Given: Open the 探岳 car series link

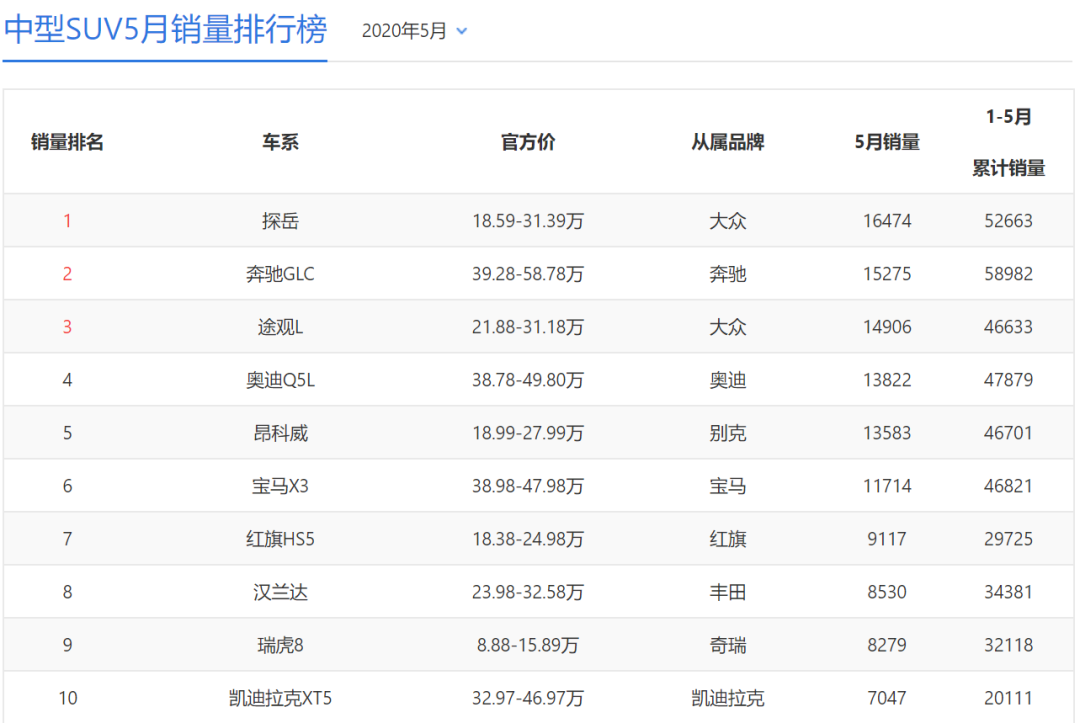Looking at the screenshot, I should (x=280, y=221).
